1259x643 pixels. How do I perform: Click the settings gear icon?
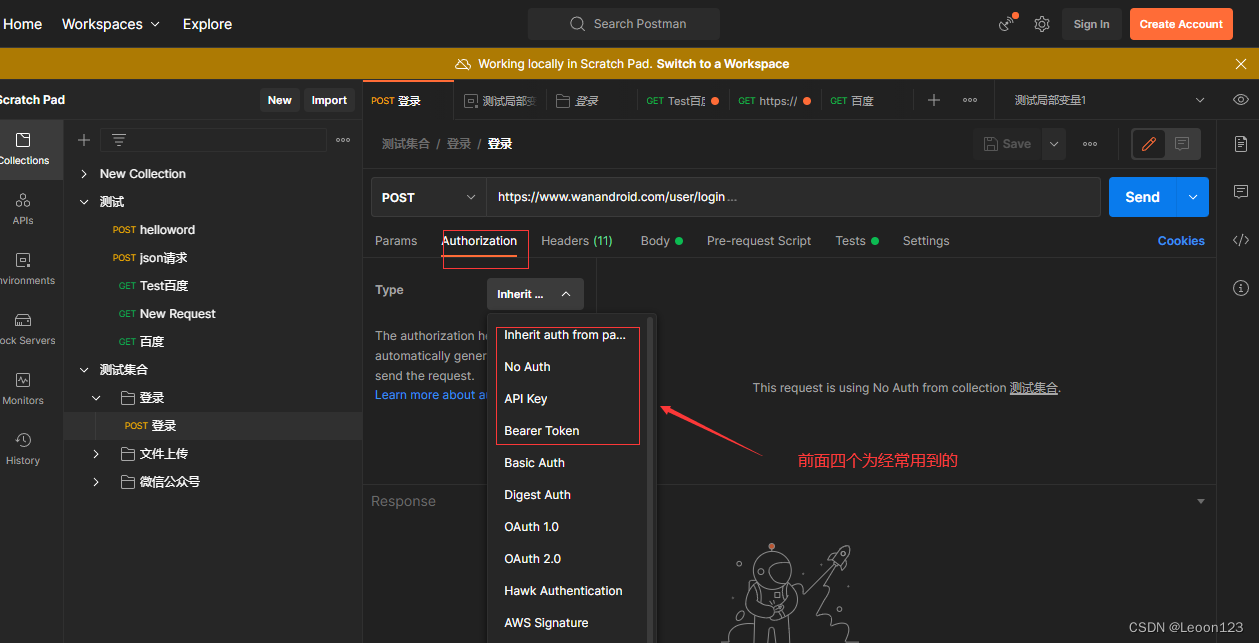click(x=1042, y=24)
